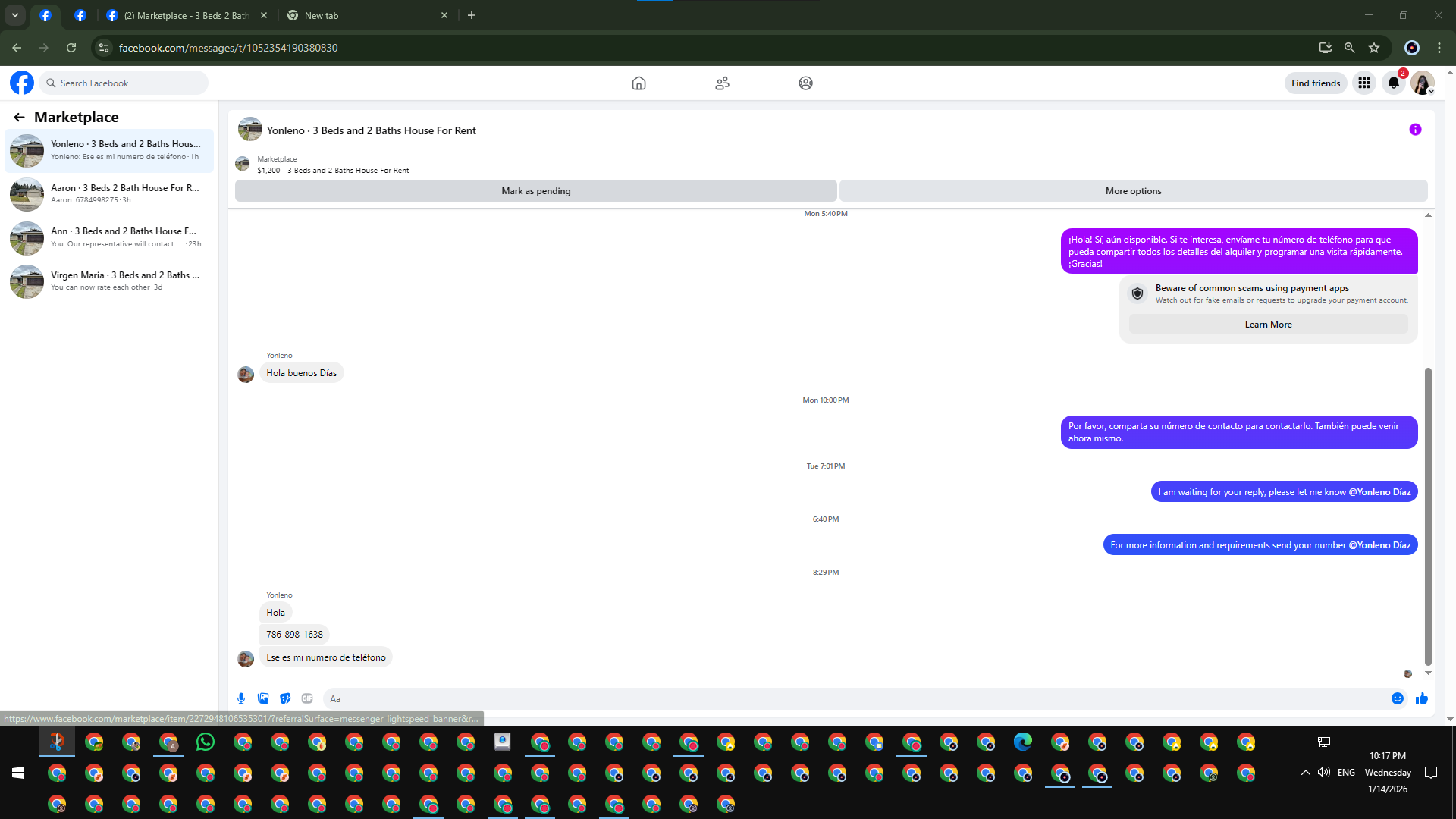Viewport: 1456px width, 819px height.
Task: Attach a photo using the image icon
Action: 263,698
